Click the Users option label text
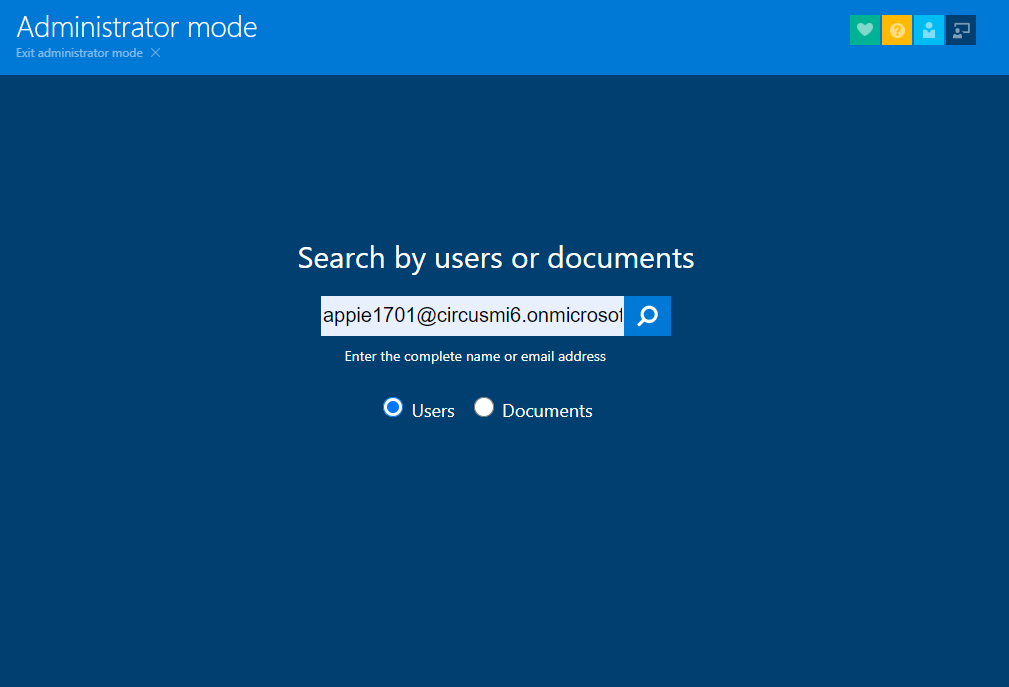 tap(433, 411)
